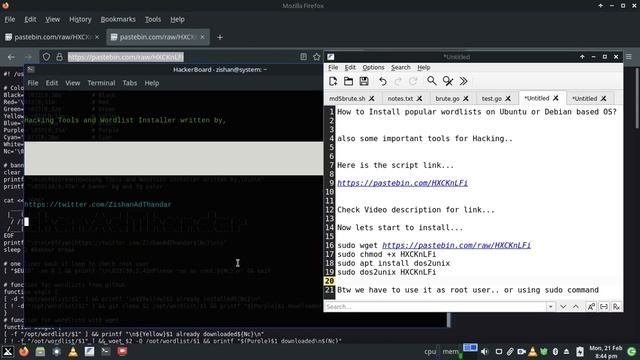640x360 pixels.
Task: Undo the last edit in Mousepad
Action: [x=382, y=81]
